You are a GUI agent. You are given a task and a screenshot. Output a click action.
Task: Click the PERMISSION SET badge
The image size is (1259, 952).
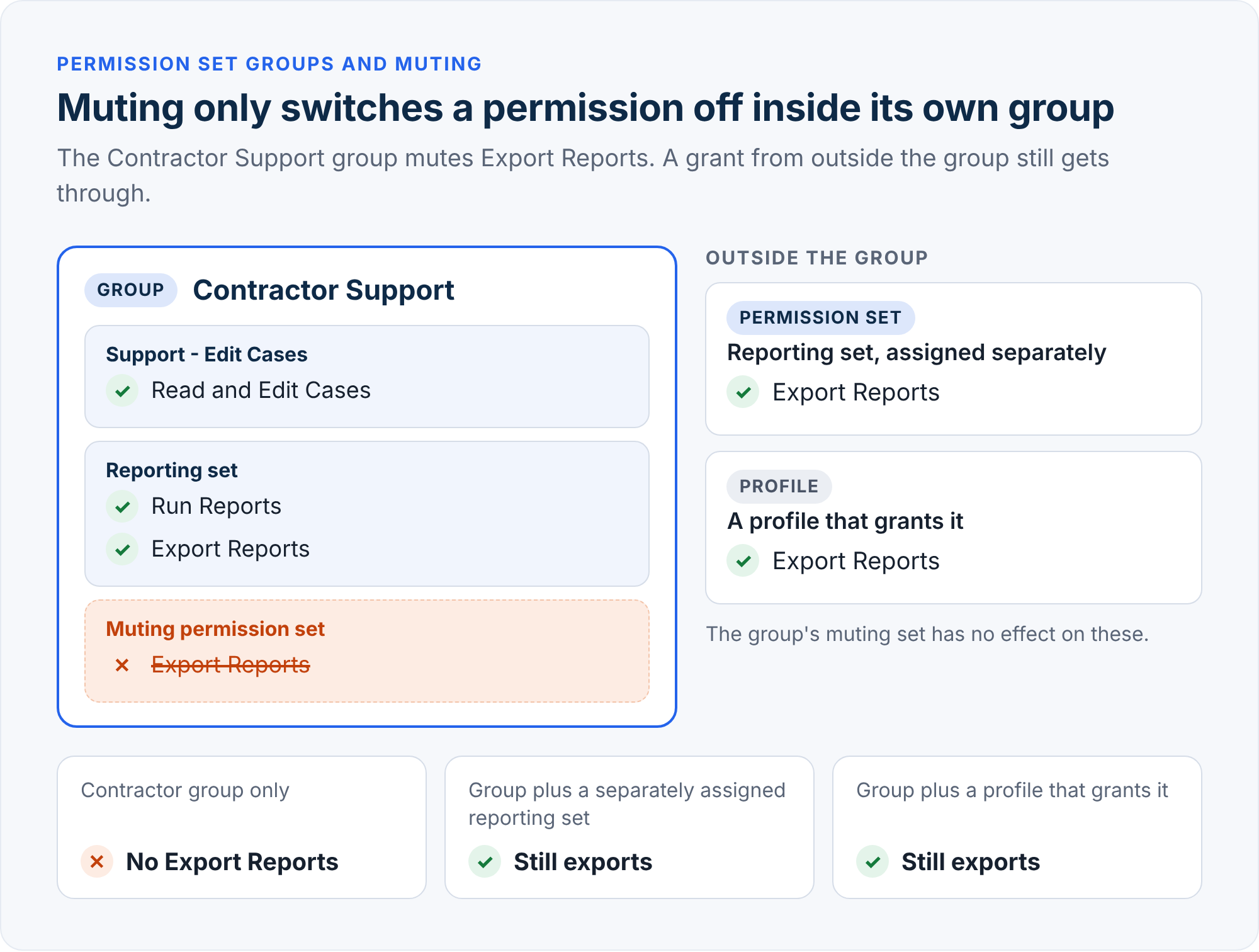pyautogui.click(x=820, y=318)
